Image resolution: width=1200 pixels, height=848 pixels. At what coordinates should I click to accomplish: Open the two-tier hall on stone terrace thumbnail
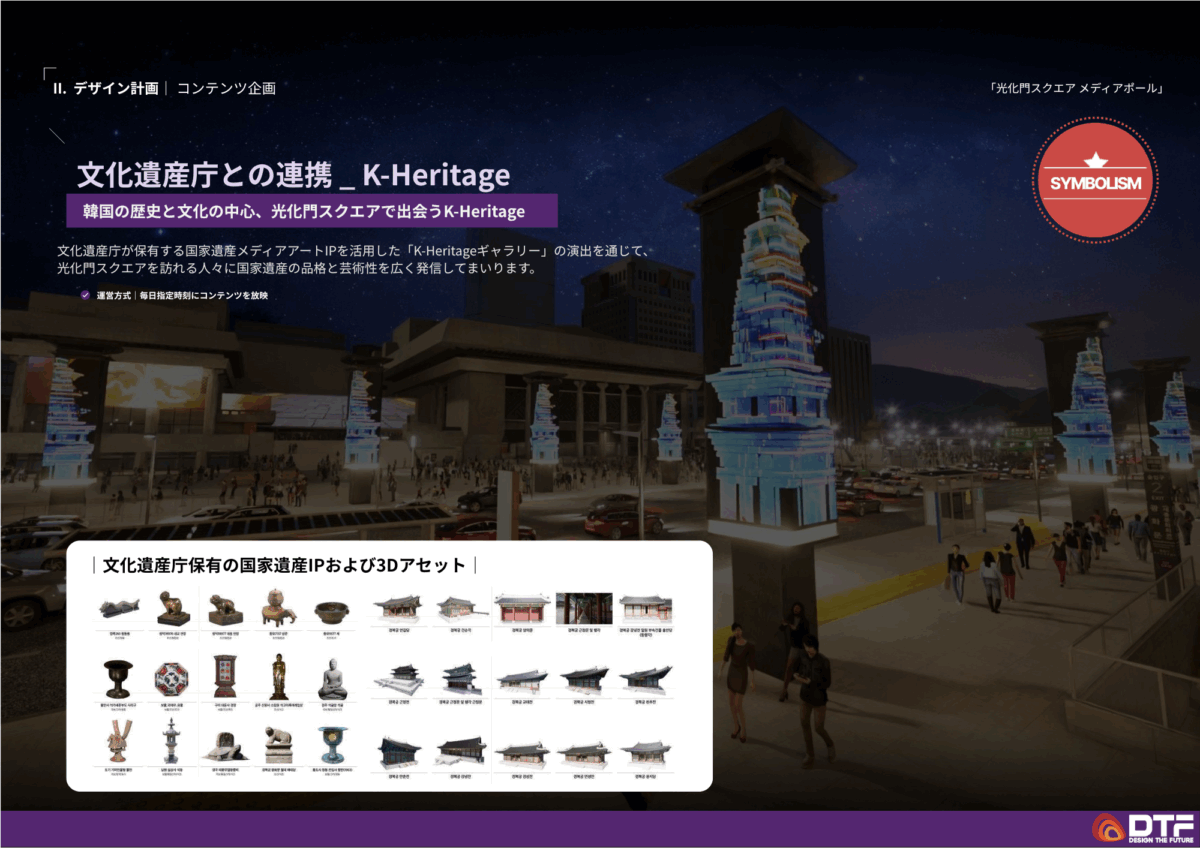(397, 678)
